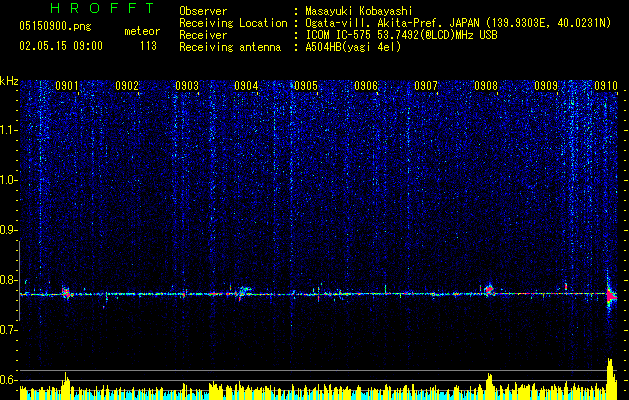629x400 pixels.
Task: Click the Receiving antenna label
Action: (230, 47)
